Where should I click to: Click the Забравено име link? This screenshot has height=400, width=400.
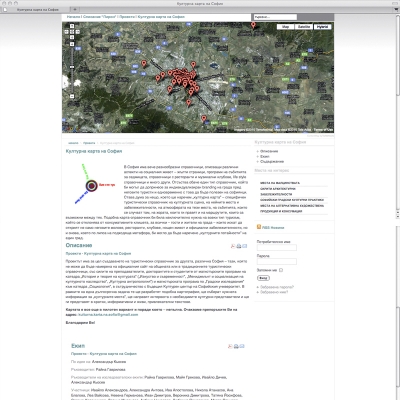[274, 292]
